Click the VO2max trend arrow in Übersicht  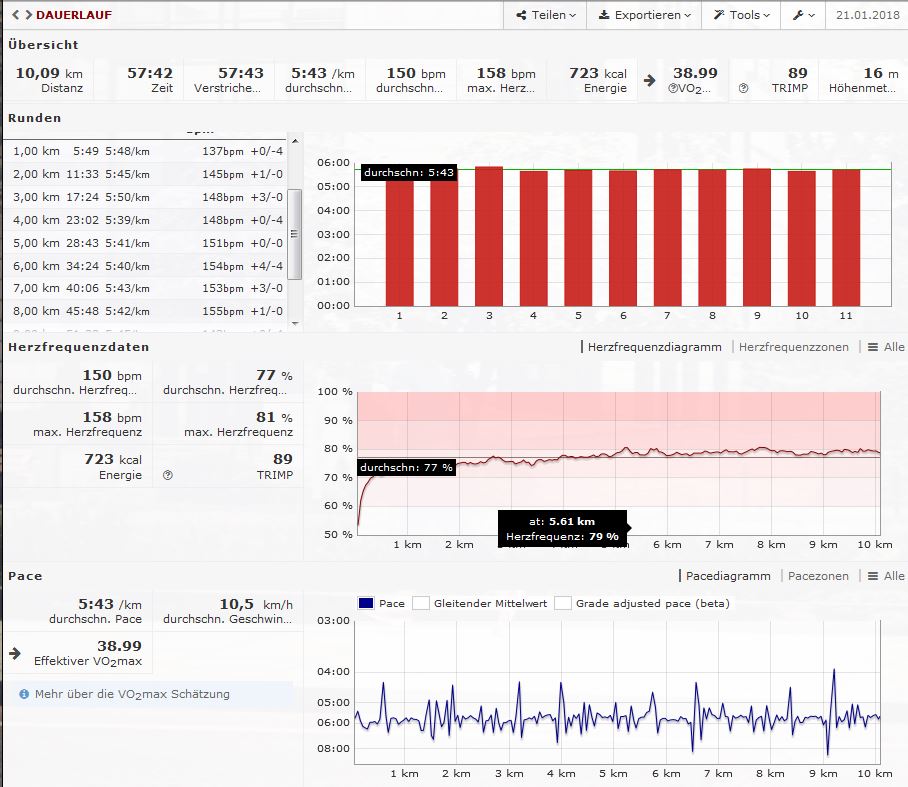click(650, 80)
